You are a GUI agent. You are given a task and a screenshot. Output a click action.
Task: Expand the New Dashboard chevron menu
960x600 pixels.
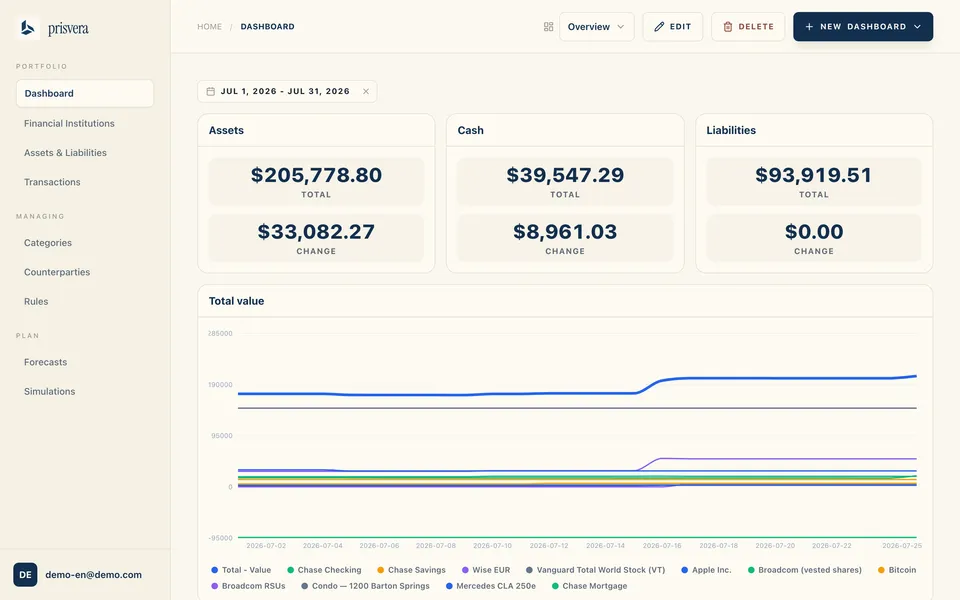pyautogui.click(x=917, y=27)
